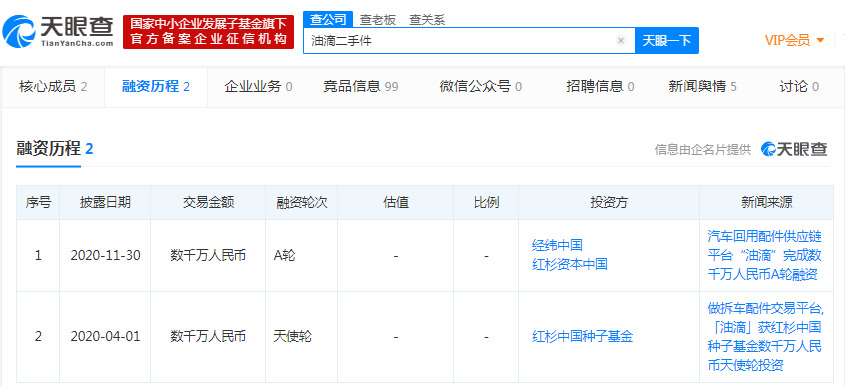Open the 融资历程 tab

156,86
